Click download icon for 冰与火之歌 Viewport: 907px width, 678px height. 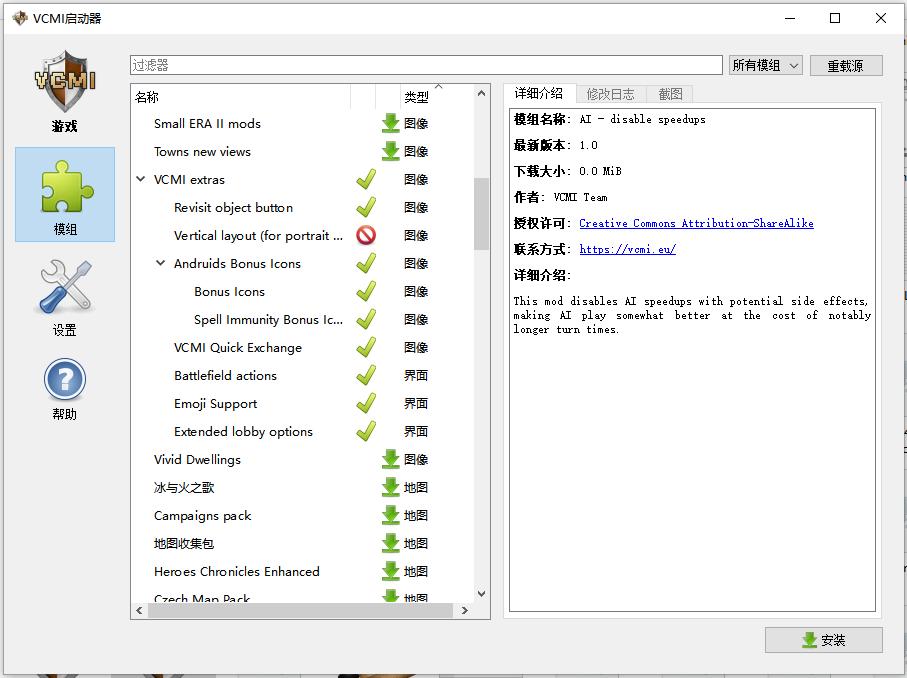coord(390,487)
